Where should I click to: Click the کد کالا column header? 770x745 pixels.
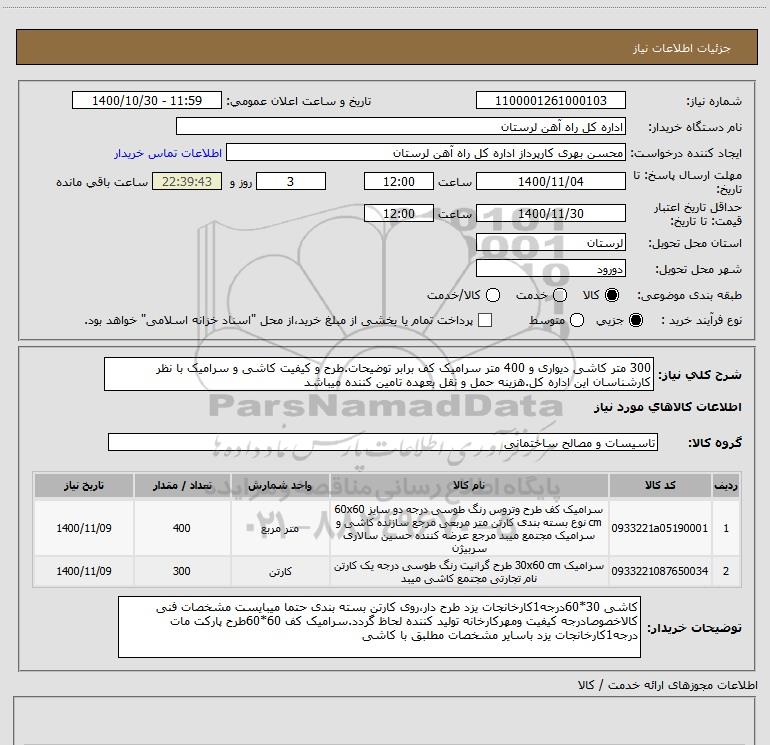click(x=660, y=485)
